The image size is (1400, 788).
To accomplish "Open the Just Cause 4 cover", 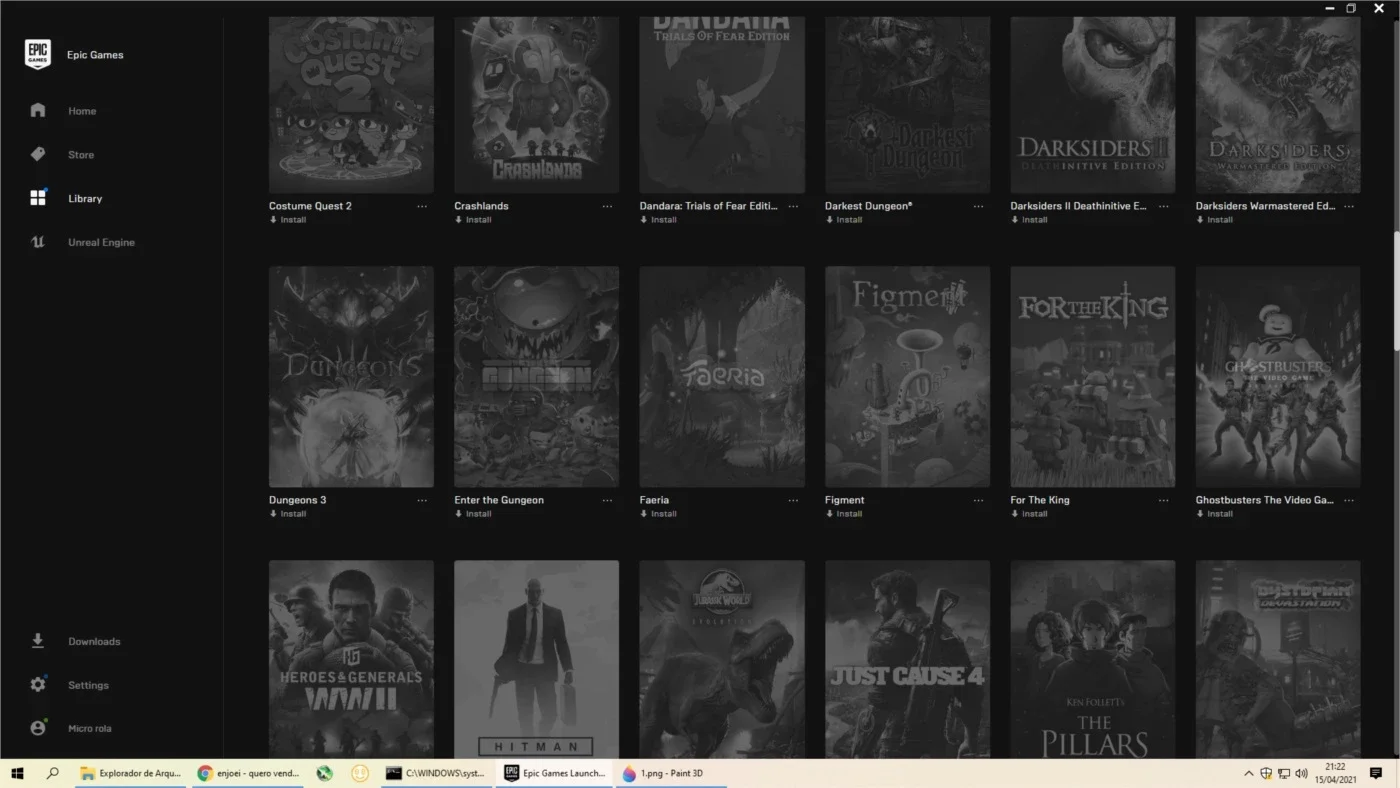I will point(907,659).
